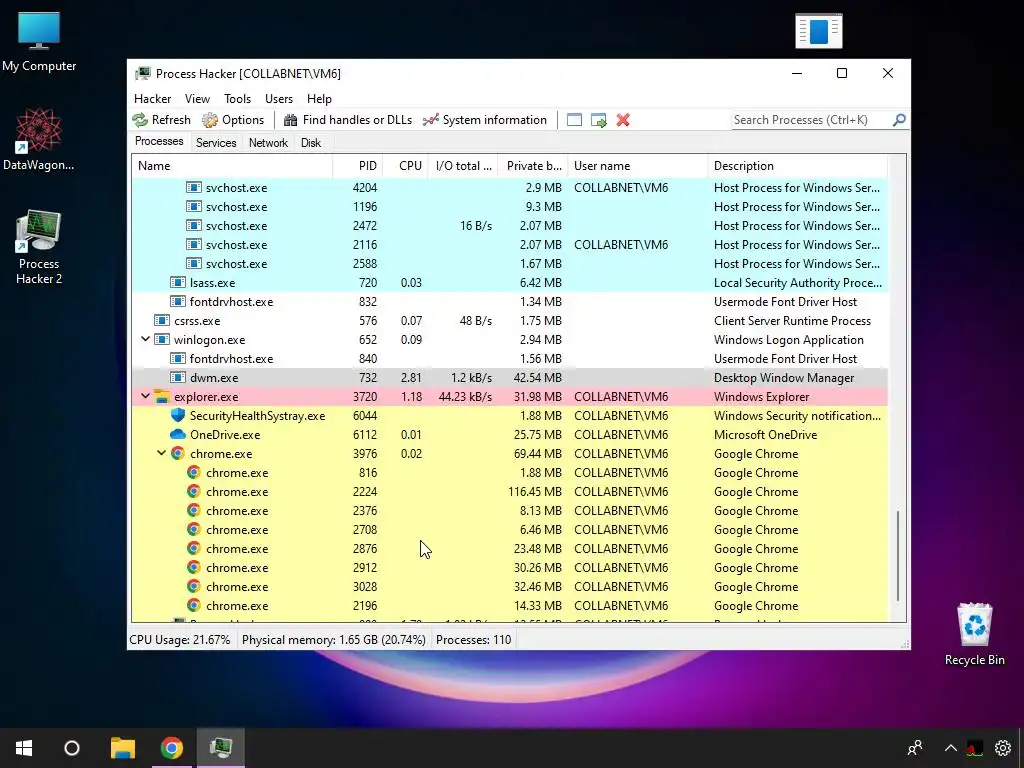This screenshot has width=1024, height=768.
Task: Click the search magnifier icon
Action: click(899, 120)
